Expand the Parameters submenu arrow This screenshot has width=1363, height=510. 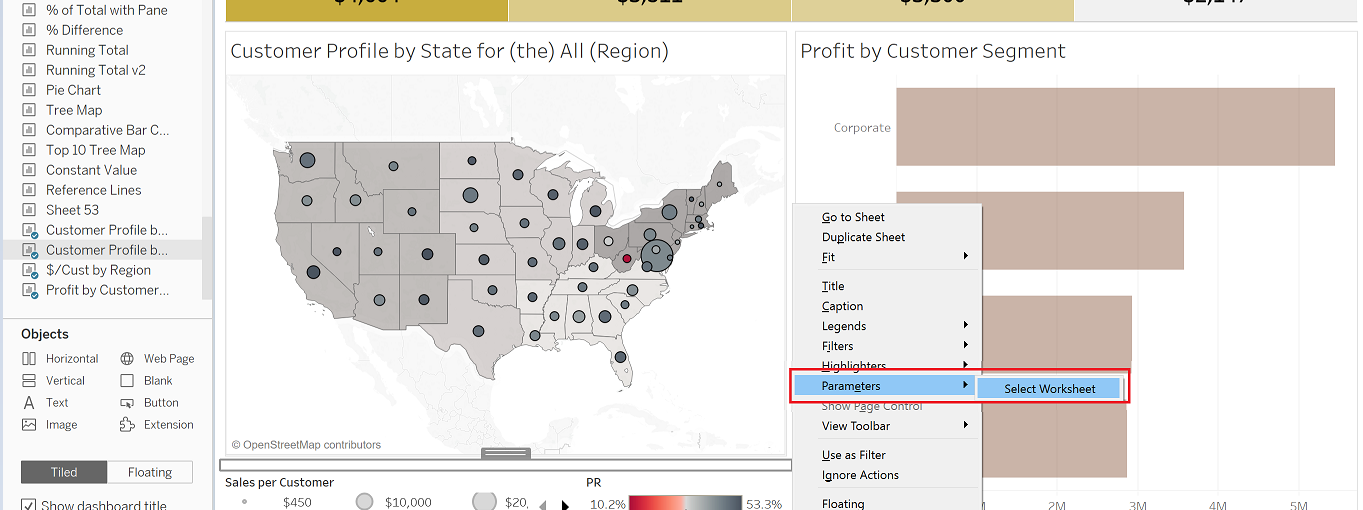point(966,386)
